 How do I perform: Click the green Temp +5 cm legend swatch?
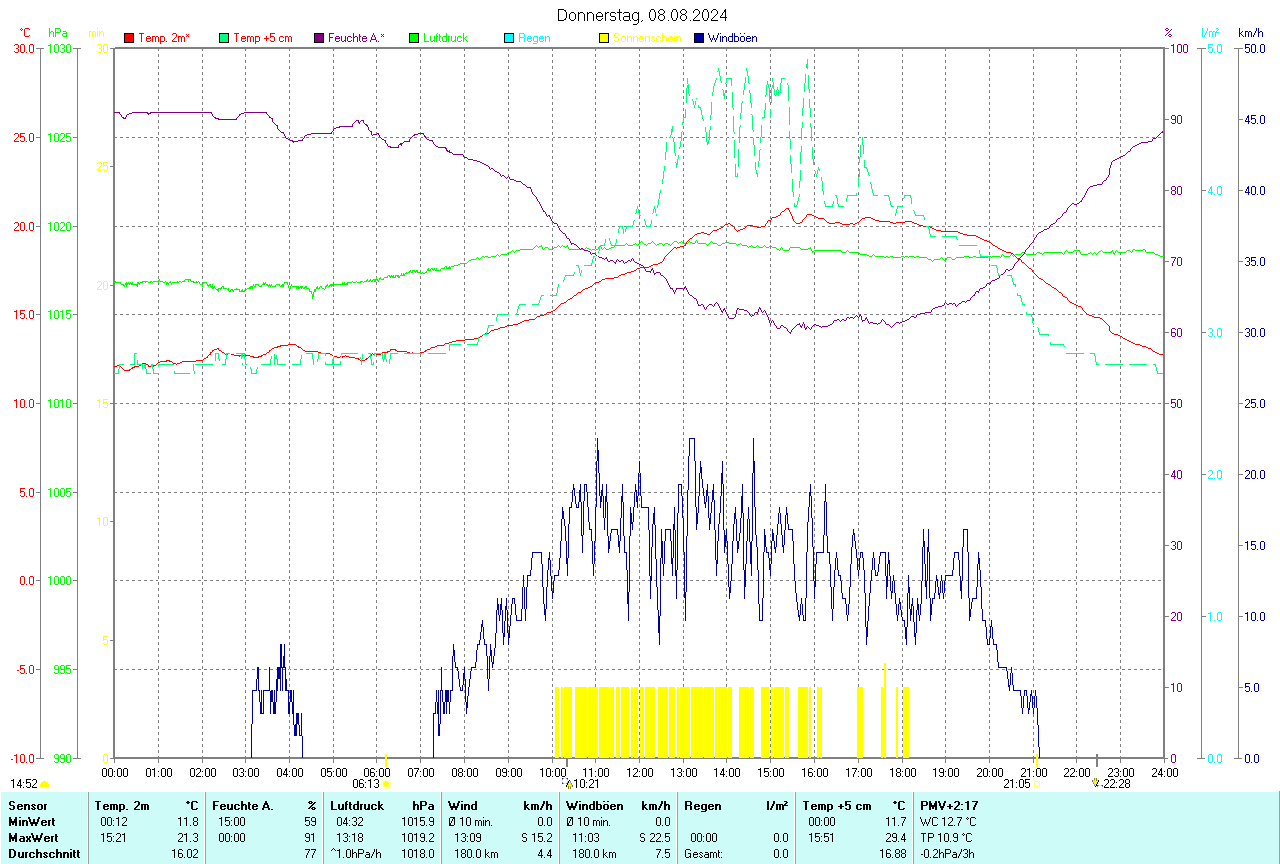(x=224, y=38)
